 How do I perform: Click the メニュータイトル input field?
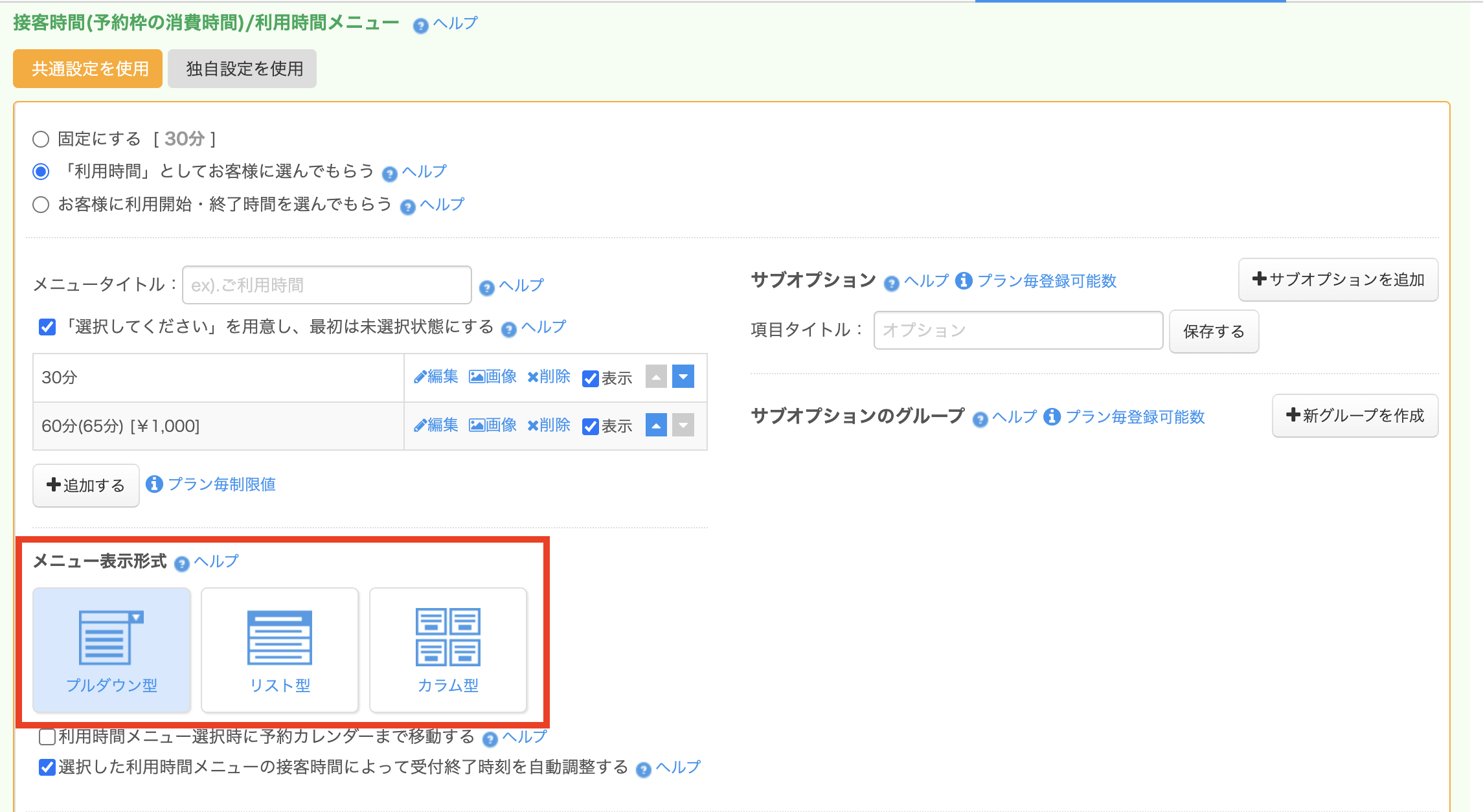pyautogui.click(x=326, y=285)
